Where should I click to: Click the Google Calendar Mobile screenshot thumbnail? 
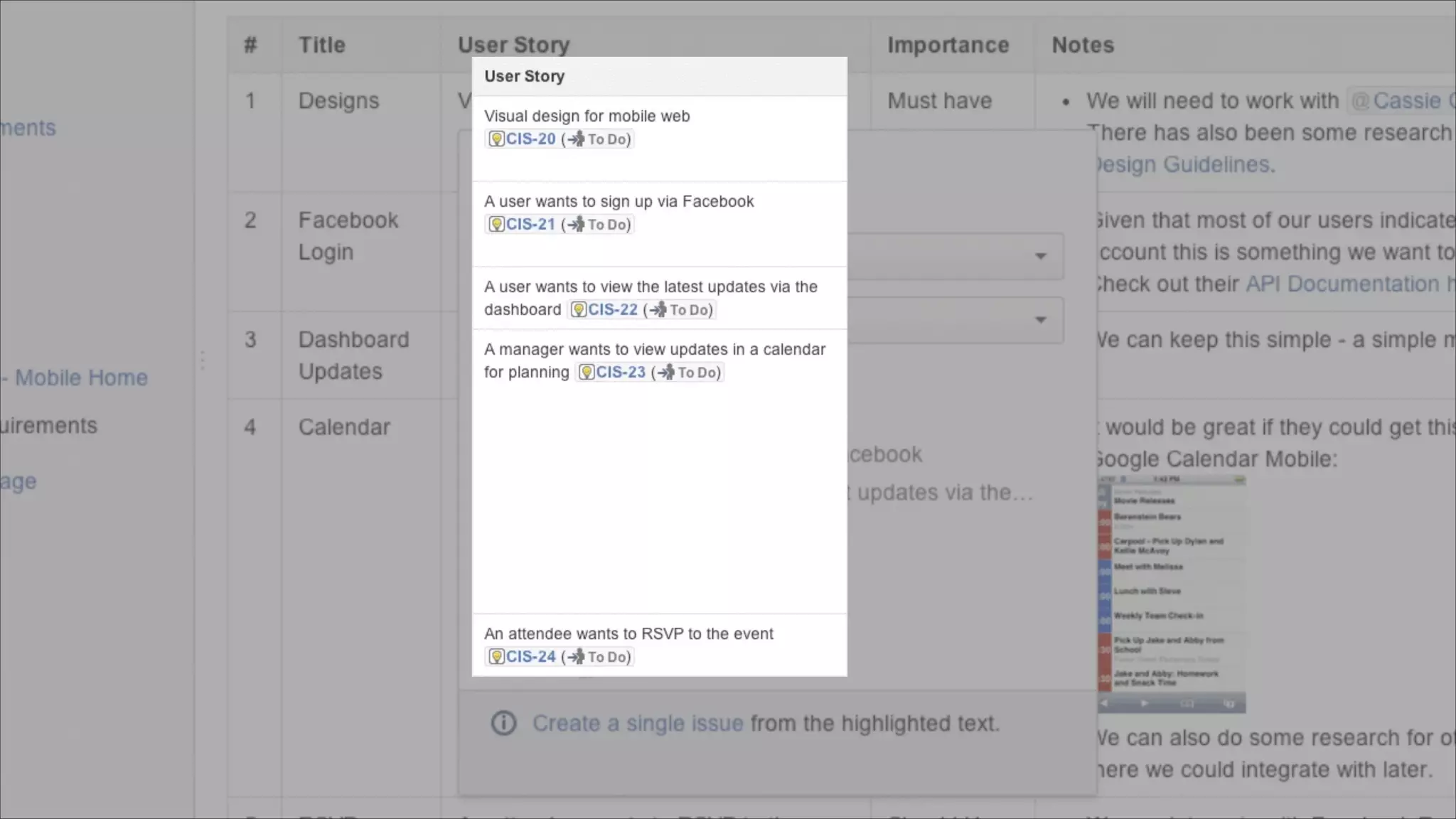click(x=1172, y=594)
